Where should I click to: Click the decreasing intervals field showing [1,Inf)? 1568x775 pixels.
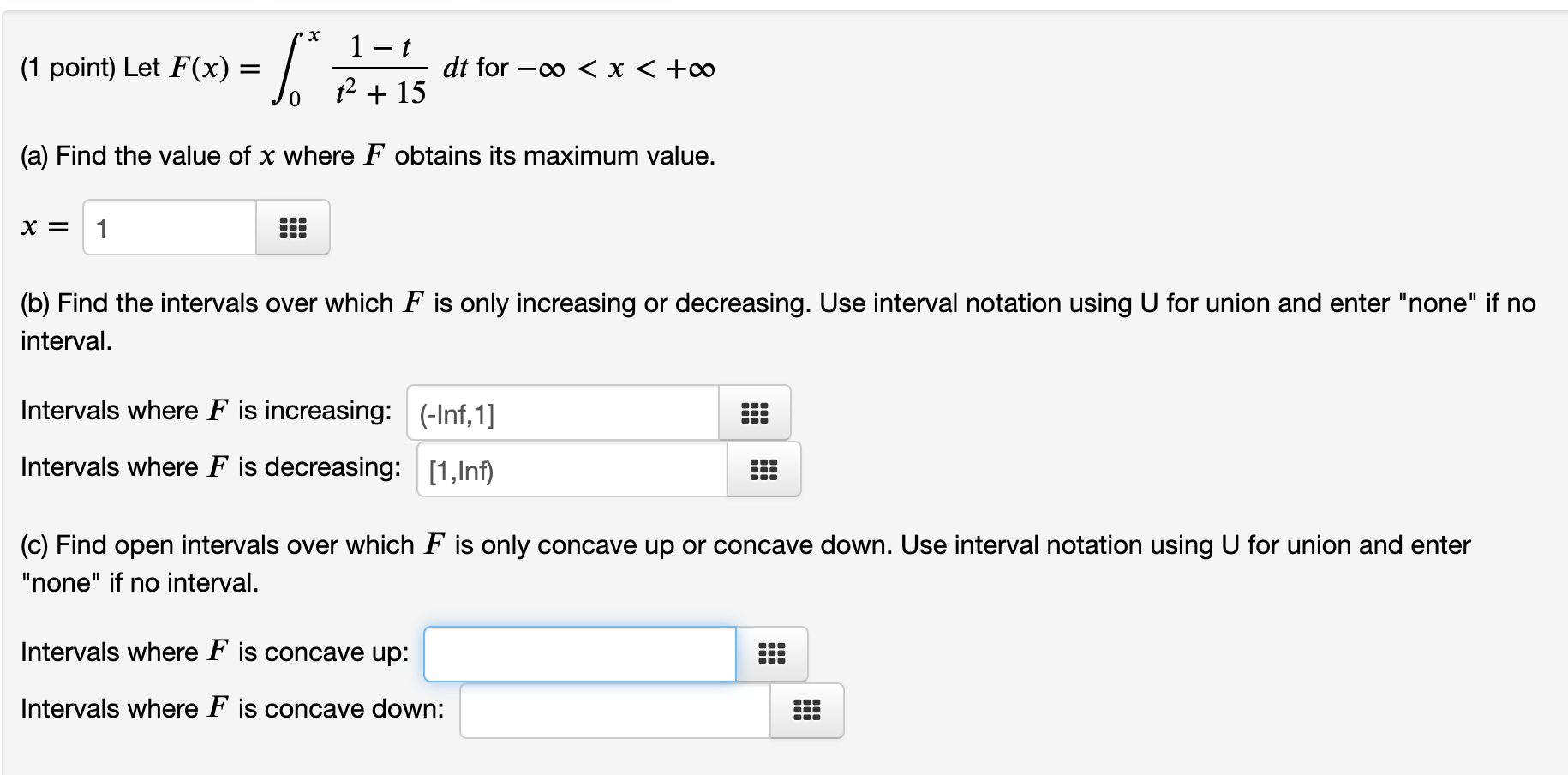click(570, 469)
